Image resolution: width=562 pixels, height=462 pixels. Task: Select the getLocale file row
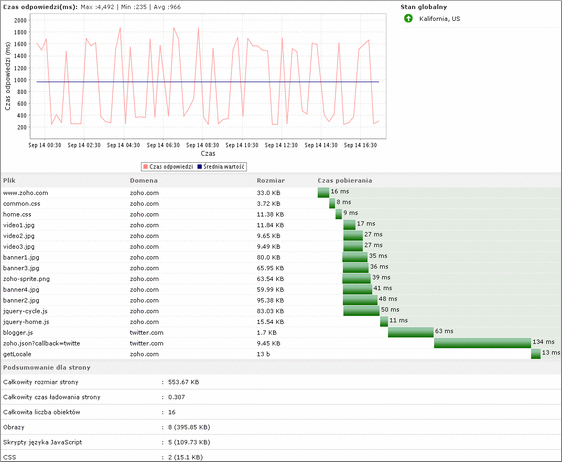click(281, 354)
